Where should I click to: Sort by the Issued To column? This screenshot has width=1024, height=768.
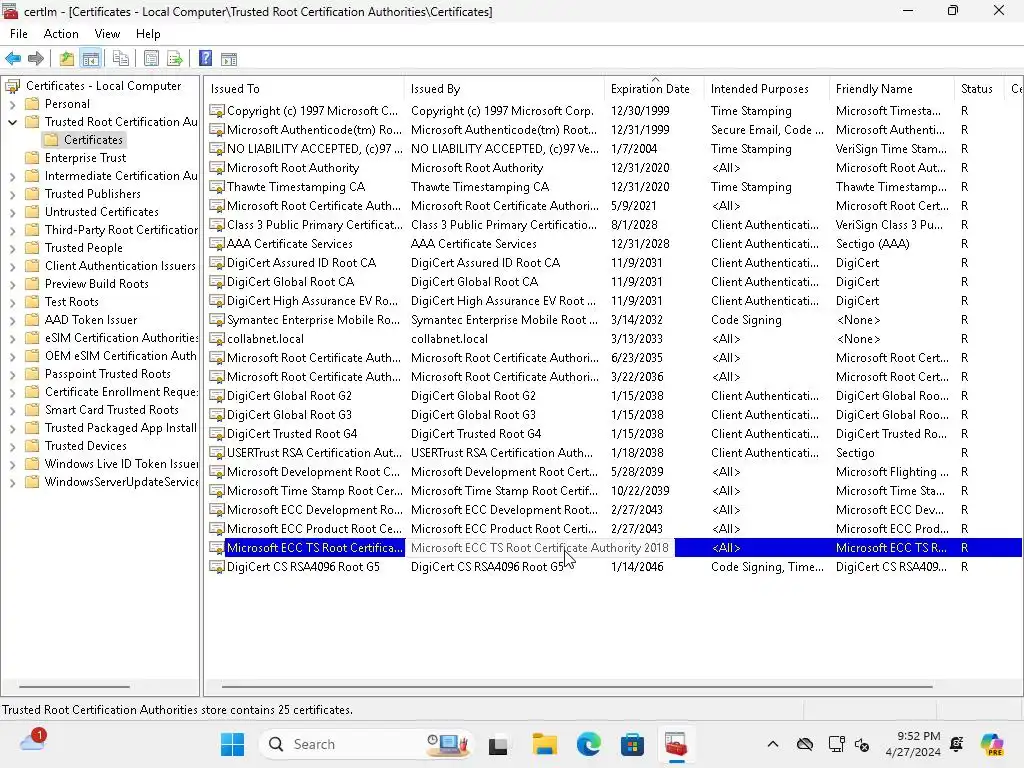click(304, 89)
